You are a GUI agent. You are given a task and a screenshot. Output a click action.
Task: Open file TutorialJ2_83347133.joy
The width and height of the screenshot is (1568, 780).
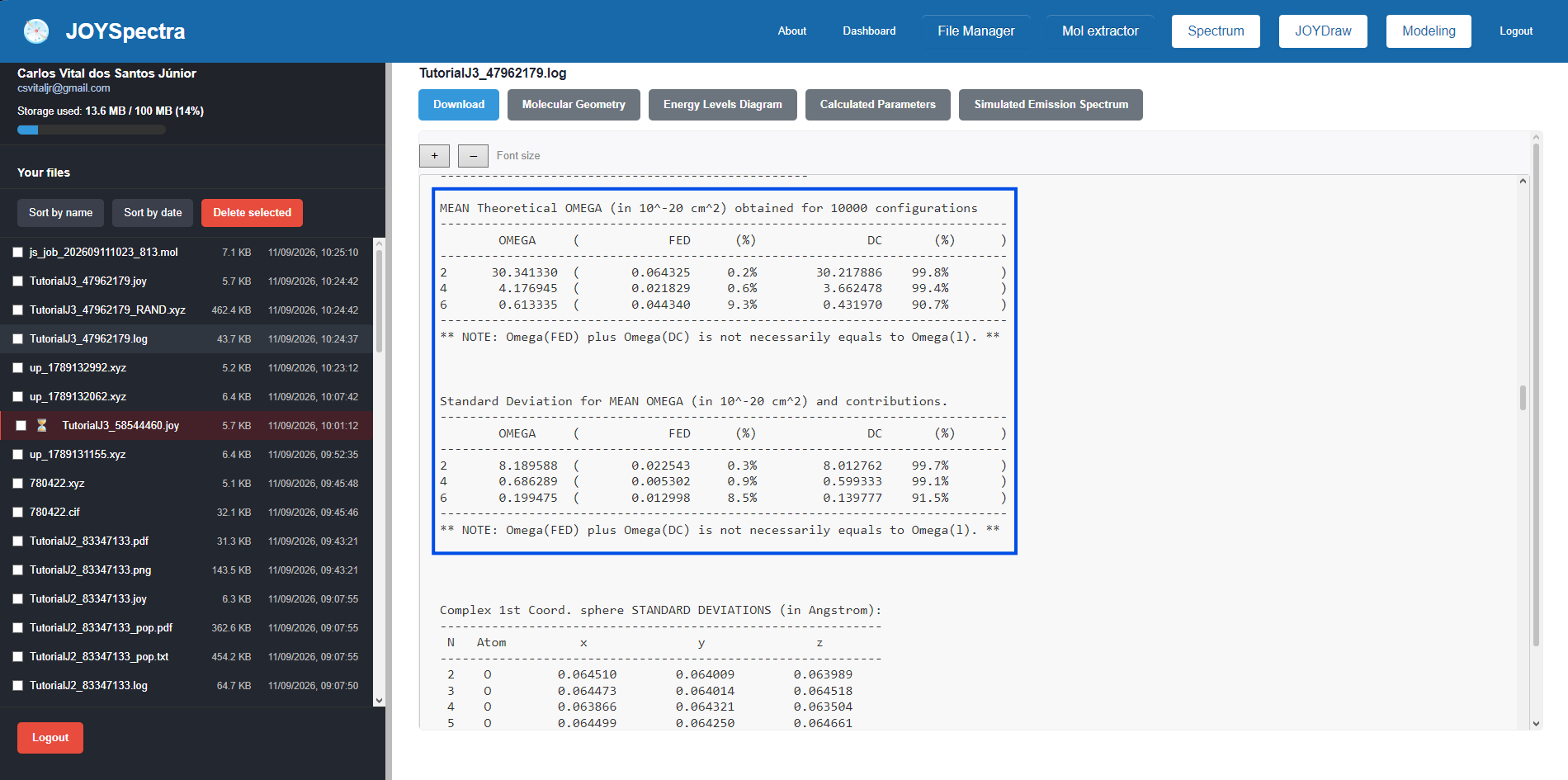coord(88,599)
